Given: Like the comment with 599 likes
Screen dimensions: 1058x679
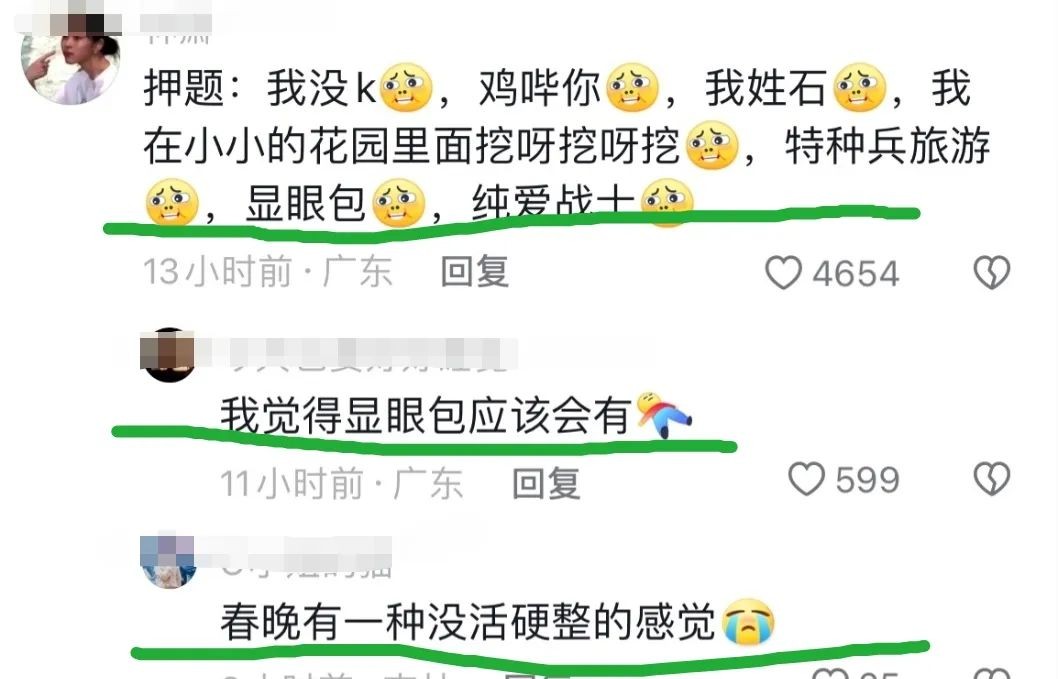Looking at the screenshot, I should click(807, 479).
